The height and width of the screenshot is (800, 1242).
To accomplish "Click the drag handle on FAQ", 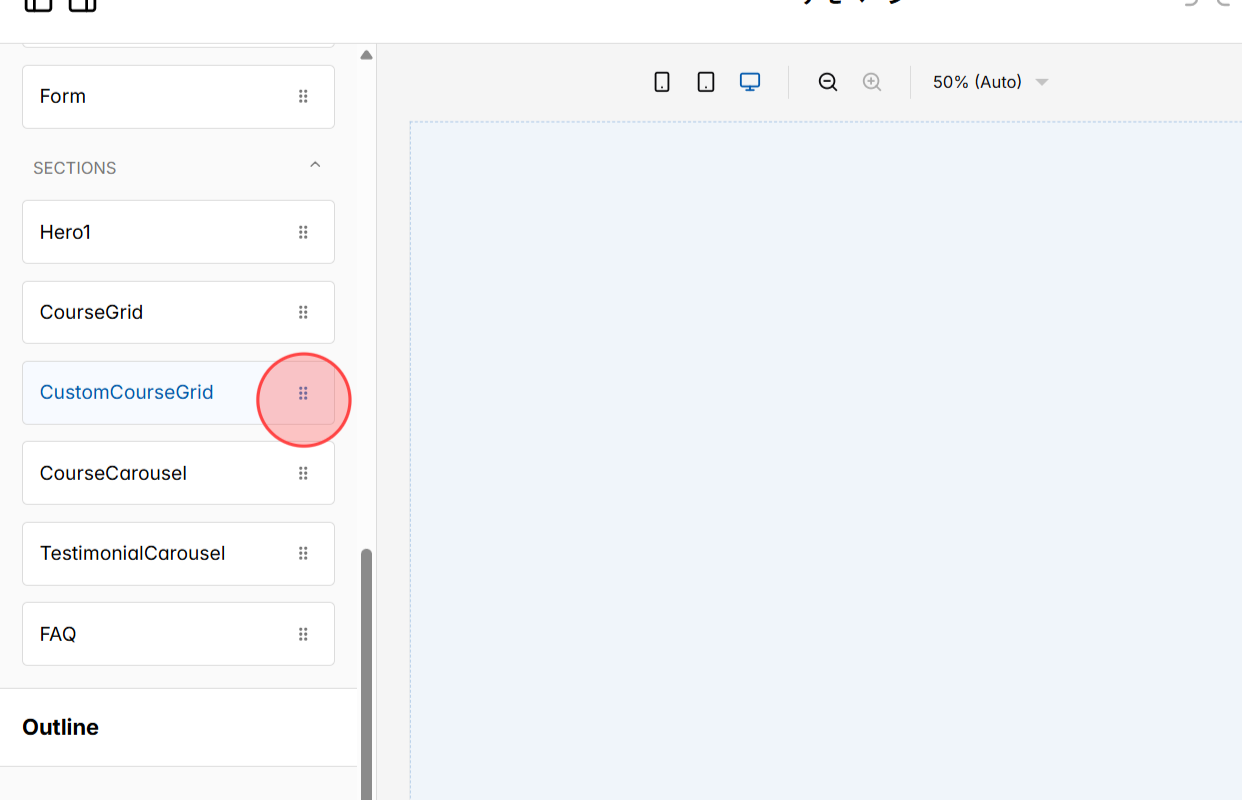I will point(303,633).
